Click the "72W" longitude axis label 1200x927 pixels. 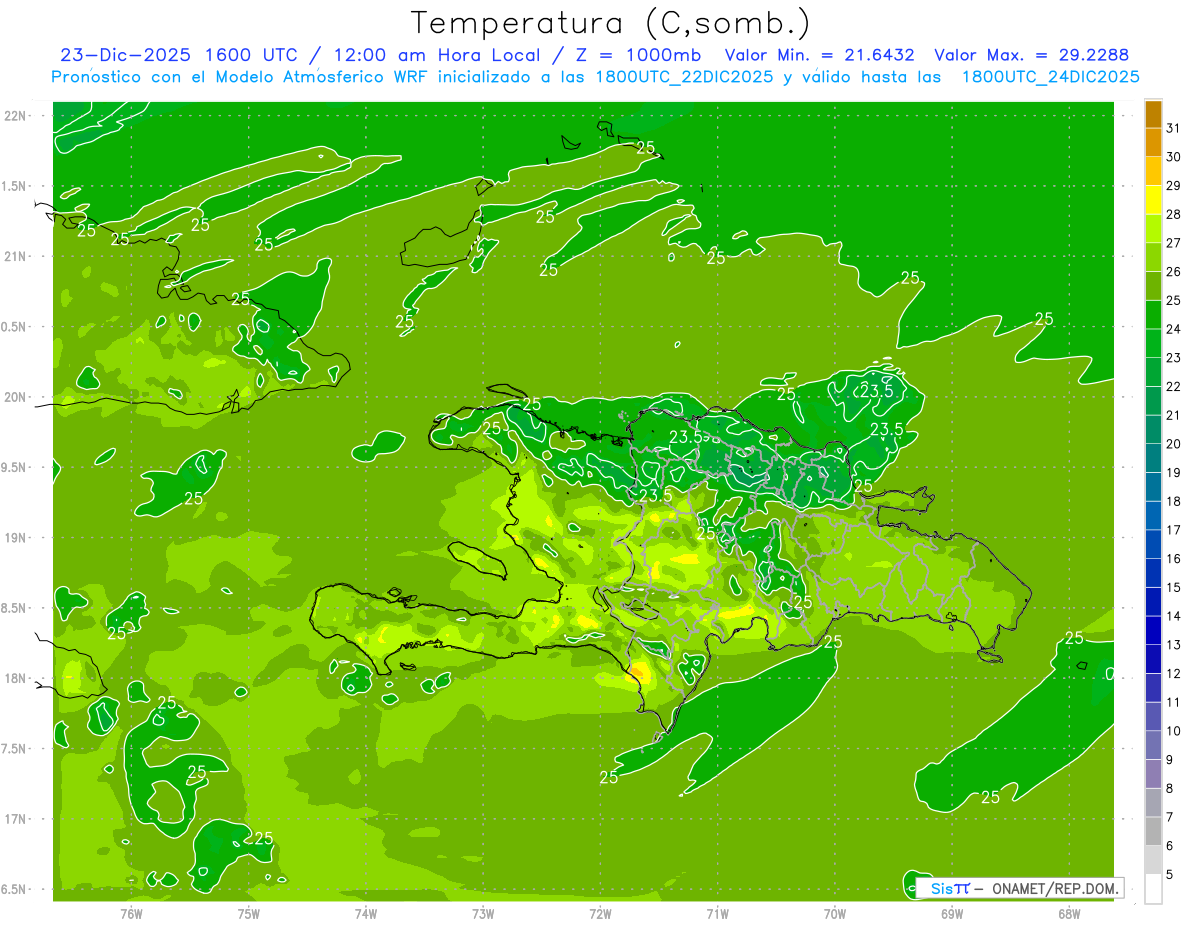click(x=600, y=912)
